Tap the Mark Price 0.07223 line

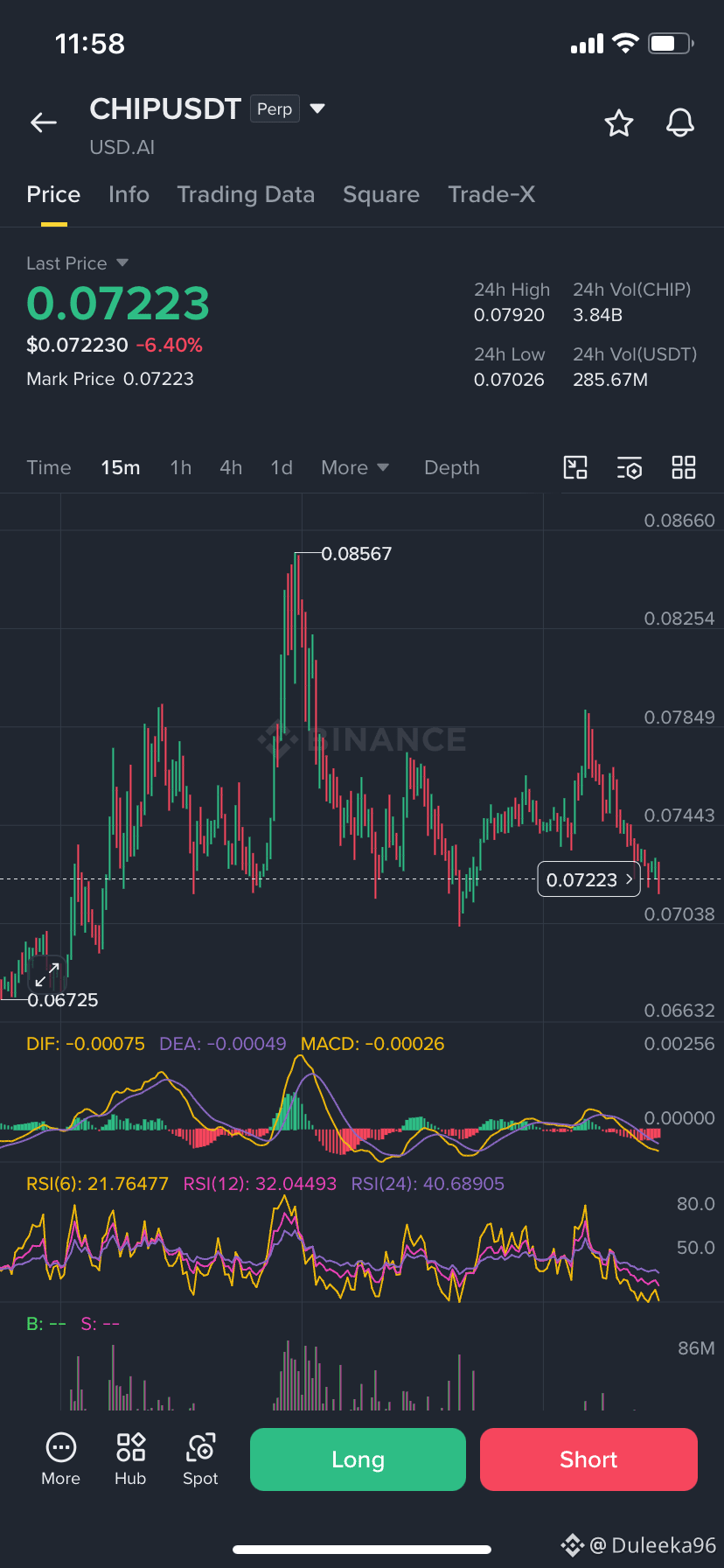click(110, 379)
